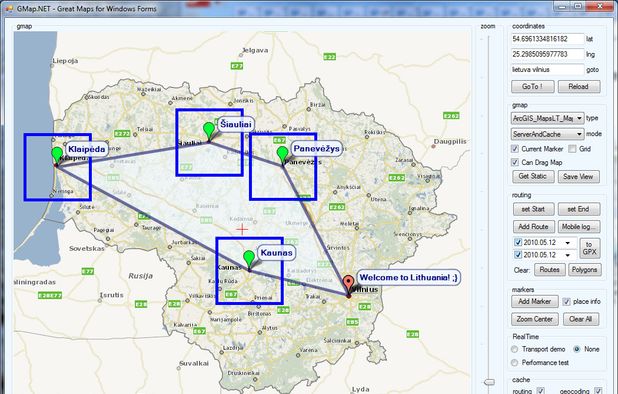The image size is (618, 394).
Task: Open the second date picker dropdown arrow
Action: pyautogui.click(x=568, y=255)
